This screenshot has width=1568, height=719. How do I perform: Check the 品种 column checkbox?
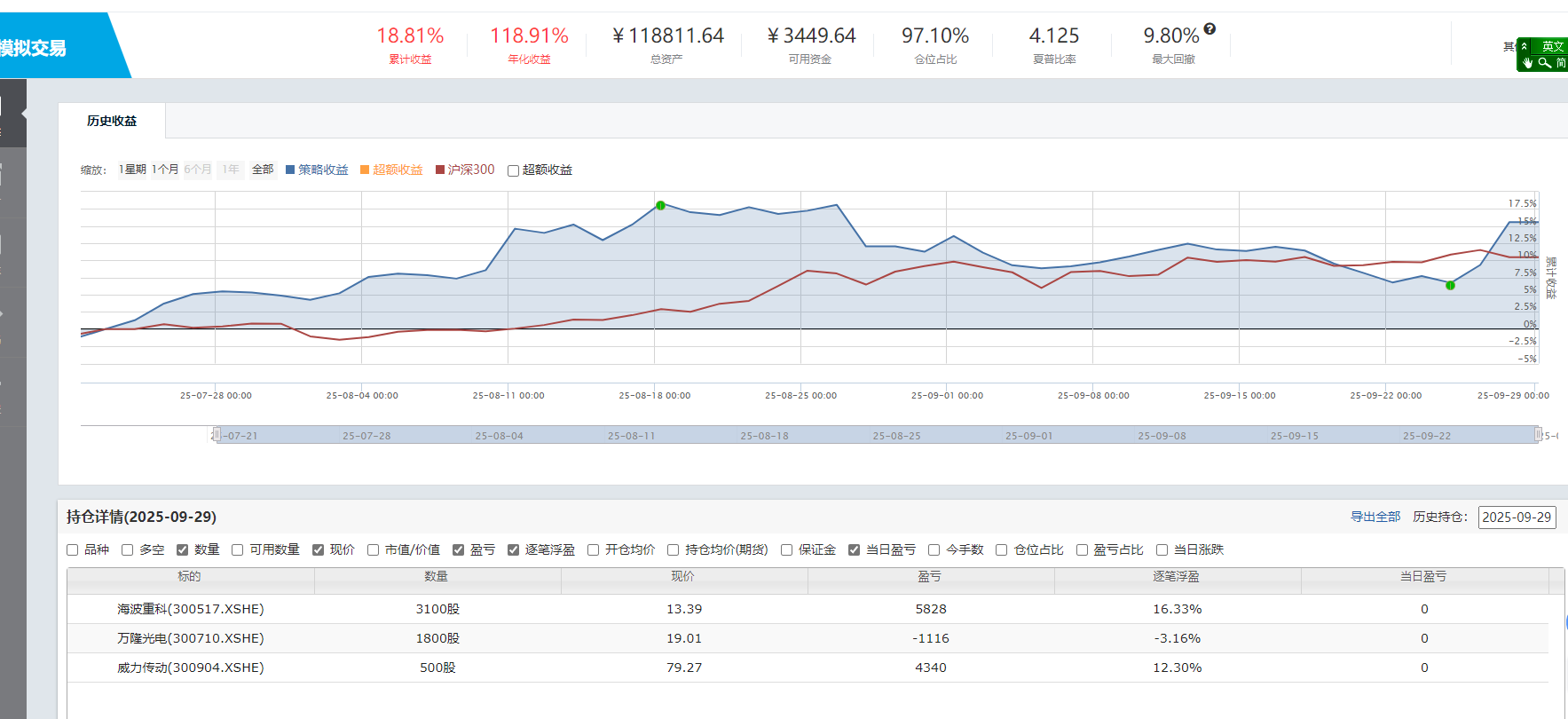pyautogui.click(x=73, y=550)
